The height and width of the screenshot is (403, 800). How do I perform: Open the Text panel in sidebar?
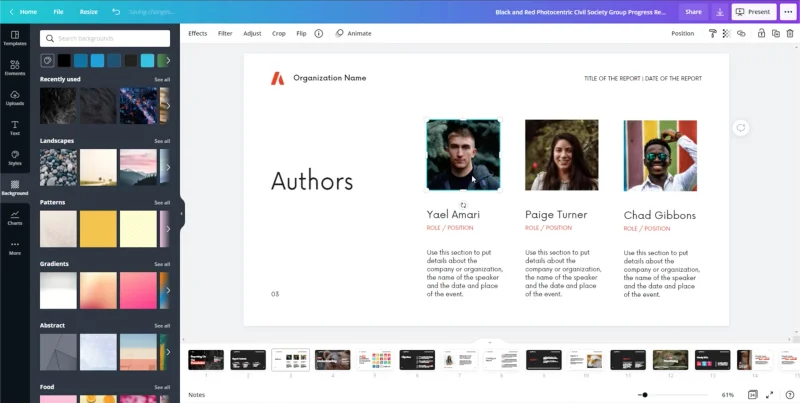tap(15, 128)
